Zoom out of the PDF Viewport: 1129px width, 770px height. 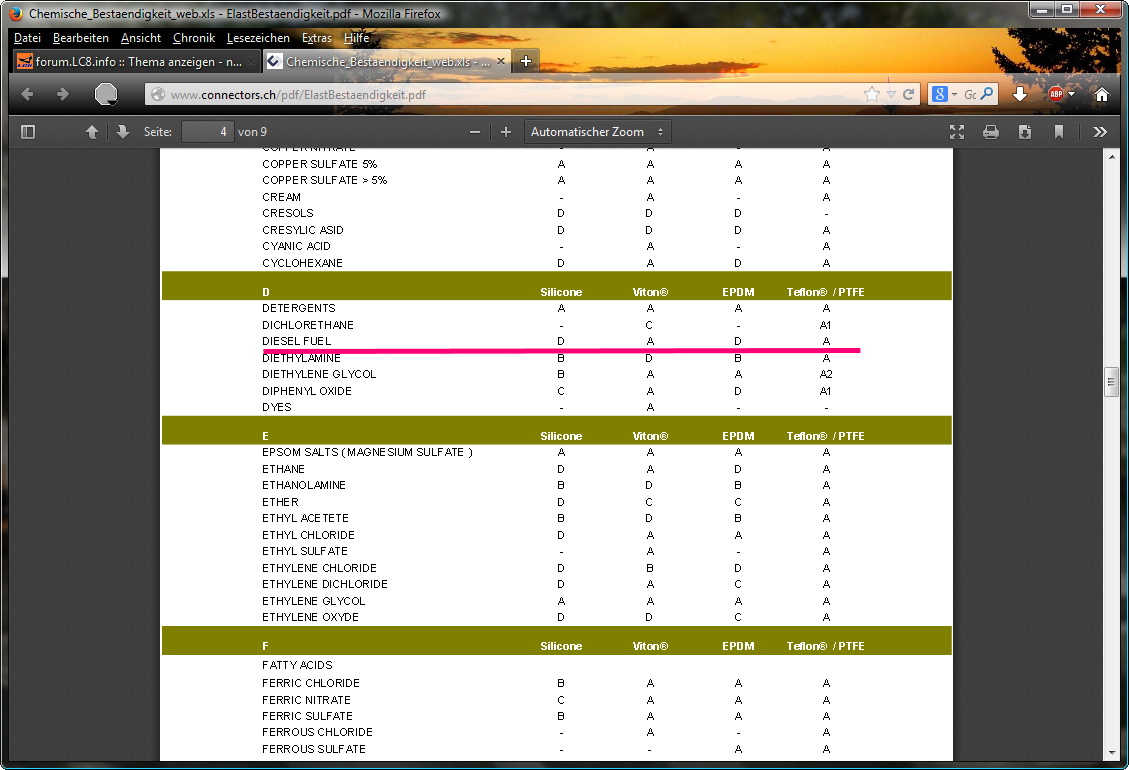click(475, 132)
